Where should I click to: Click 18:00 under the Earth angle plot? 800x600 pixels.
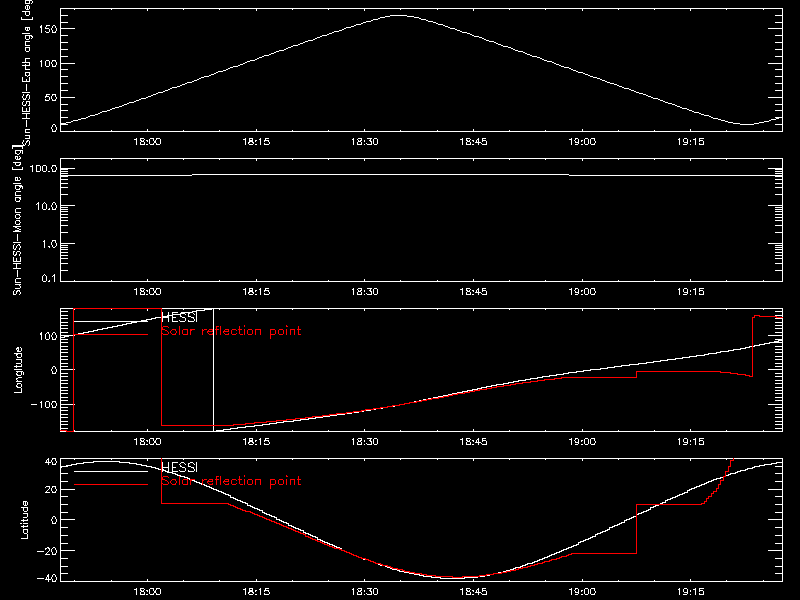[147, 142]
